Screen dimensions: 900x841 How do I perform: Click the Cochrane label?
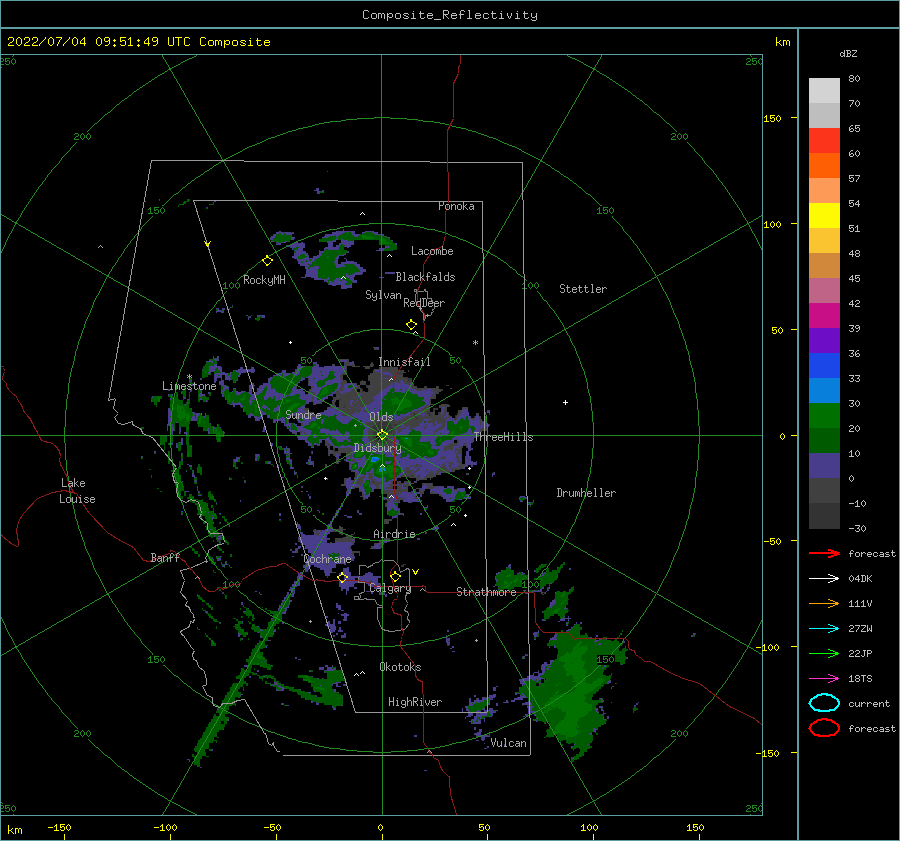327,559
